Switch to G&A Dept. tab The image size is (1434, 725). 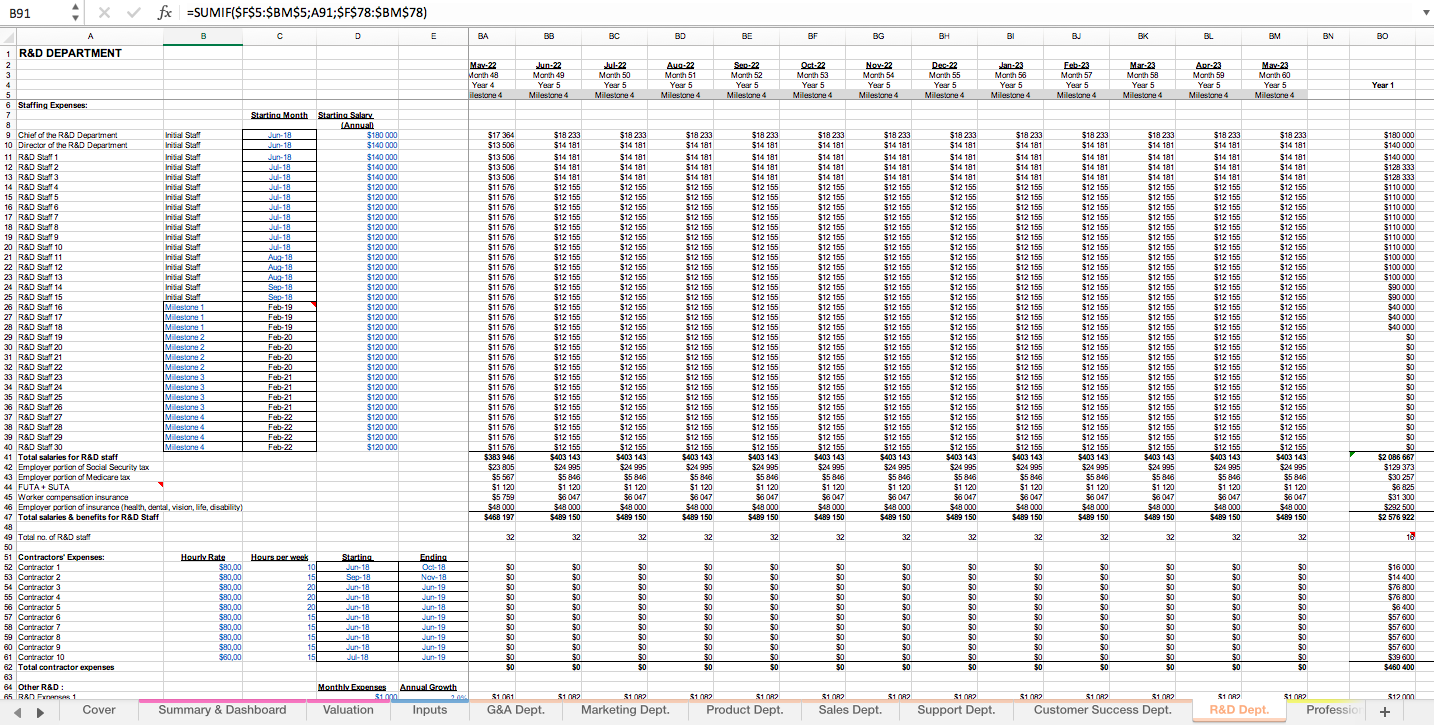(516, 710)
